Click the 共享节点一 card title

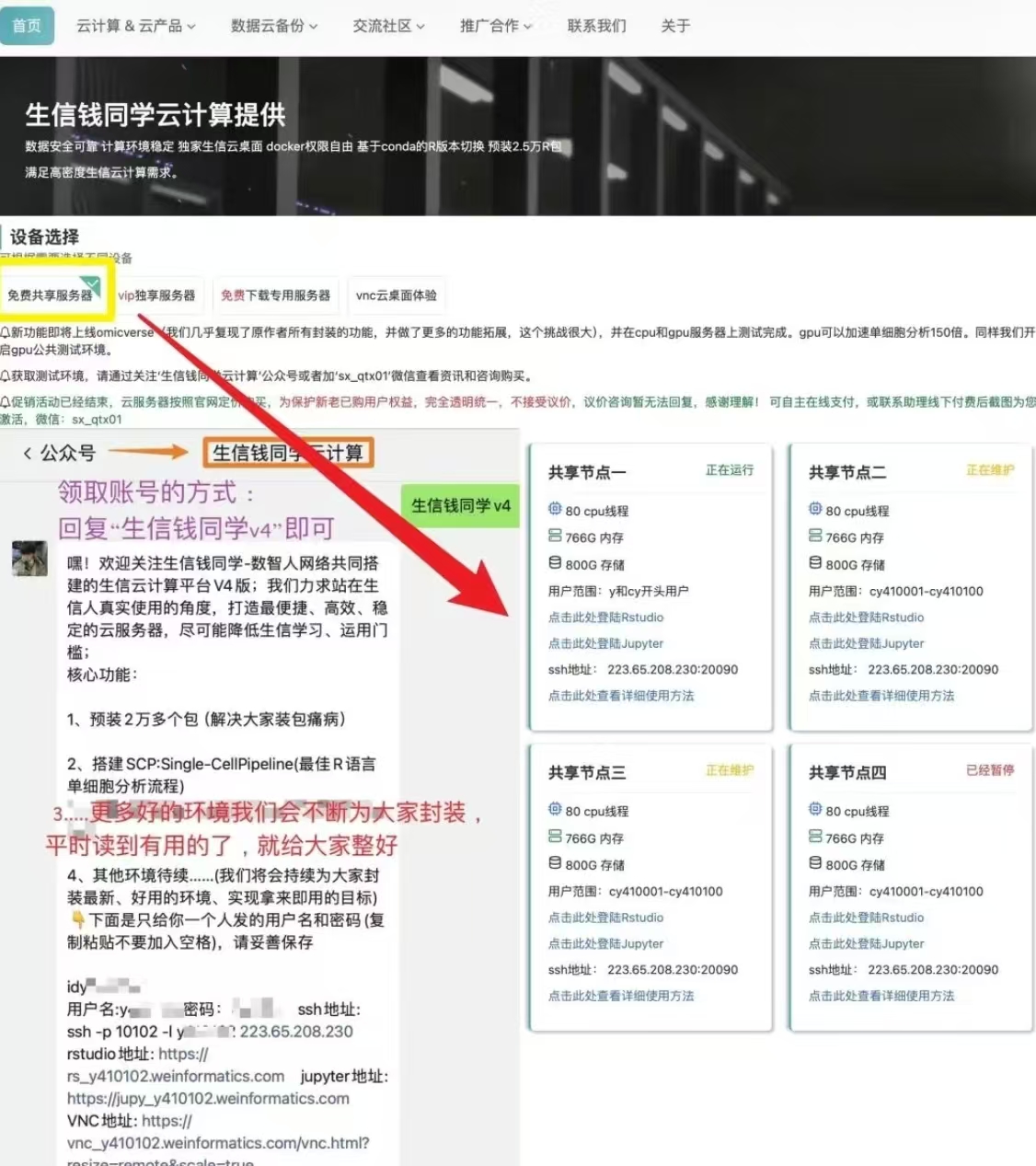(x=587, y=473)
